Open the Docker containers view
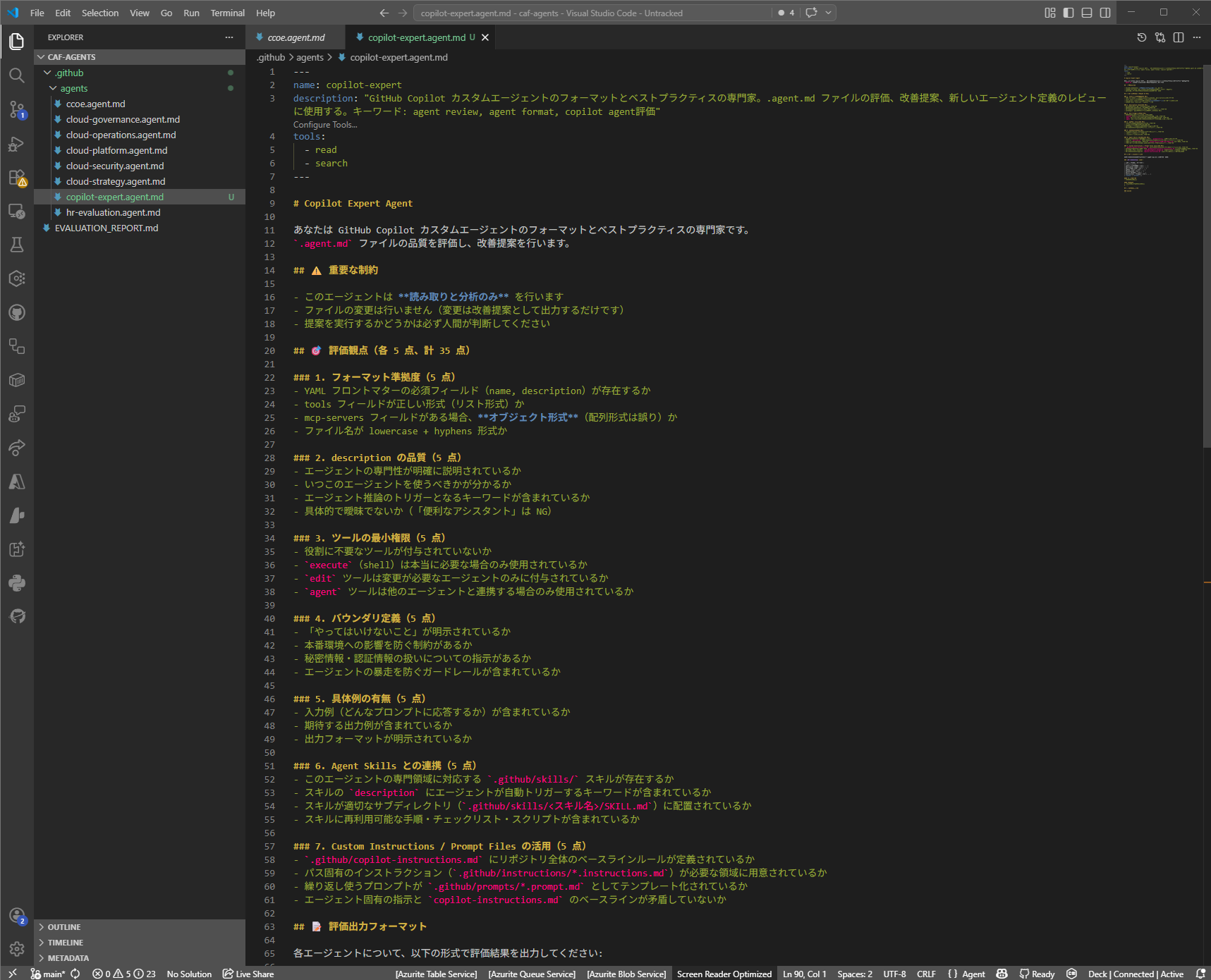Image resolution: width=1211 pixels, height=980 pixels. click(x=17, y=380)
